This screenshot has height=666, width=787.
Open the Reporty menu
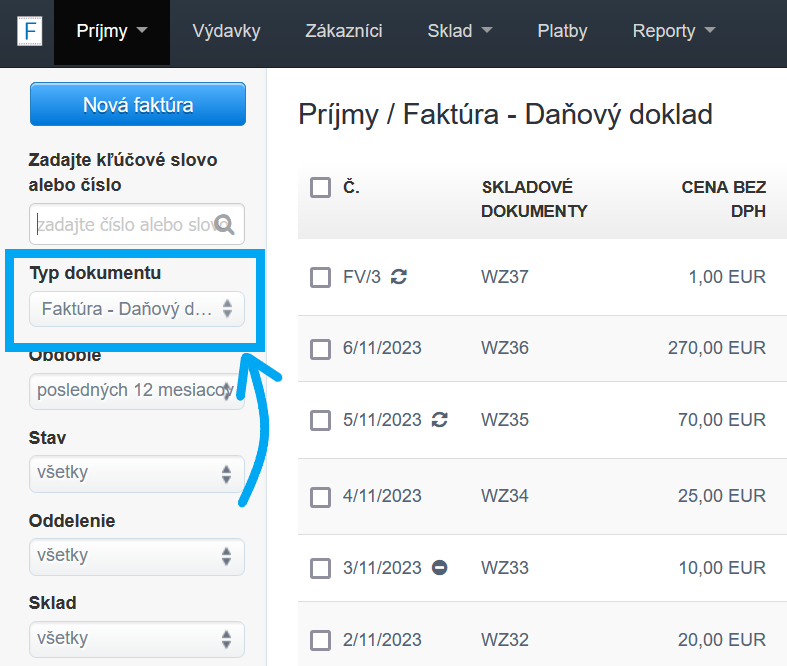pos(674,31)
